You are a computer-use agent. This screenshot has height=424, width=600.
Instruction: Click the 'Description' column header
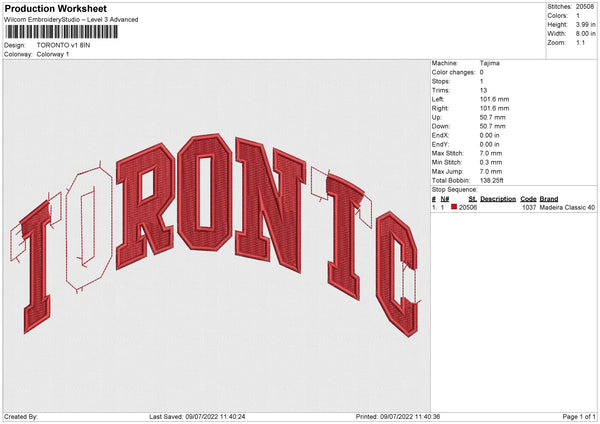(x=498, y=199)
